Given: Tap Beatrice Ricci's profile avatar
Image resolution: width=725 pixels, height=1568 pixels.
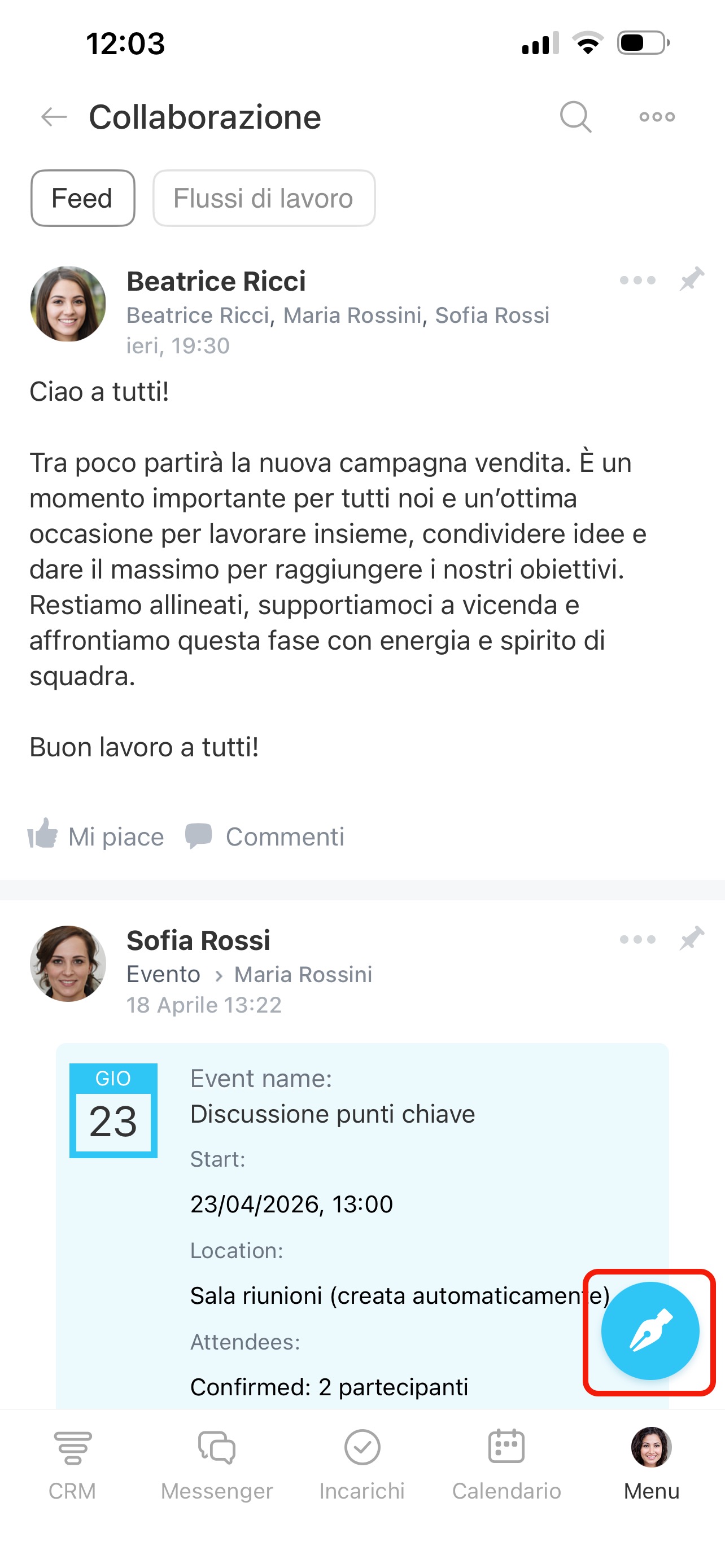Looking at the screenshot, I should pyautogui.click(x=68, y=304).
